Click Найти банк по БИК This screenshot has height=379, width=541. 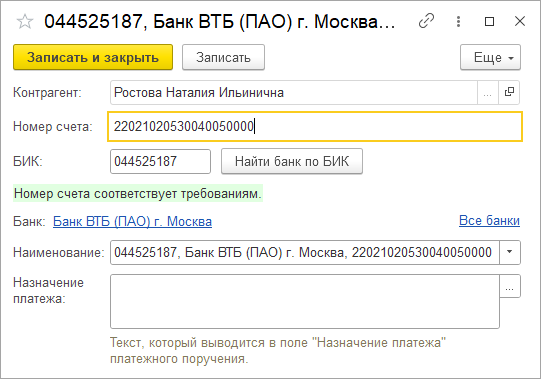(292, 161)
